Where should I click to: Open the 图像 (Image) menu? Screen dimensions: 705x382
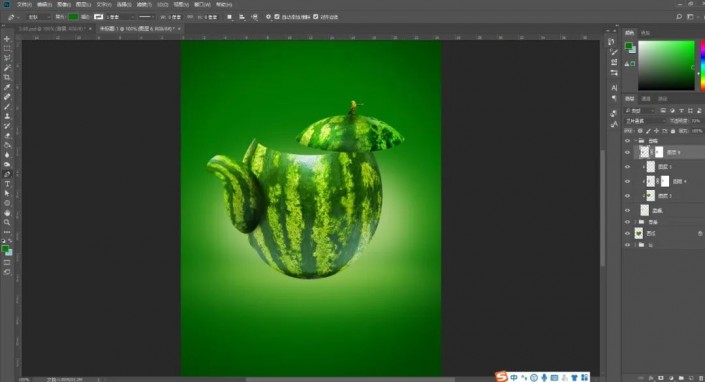63,4
